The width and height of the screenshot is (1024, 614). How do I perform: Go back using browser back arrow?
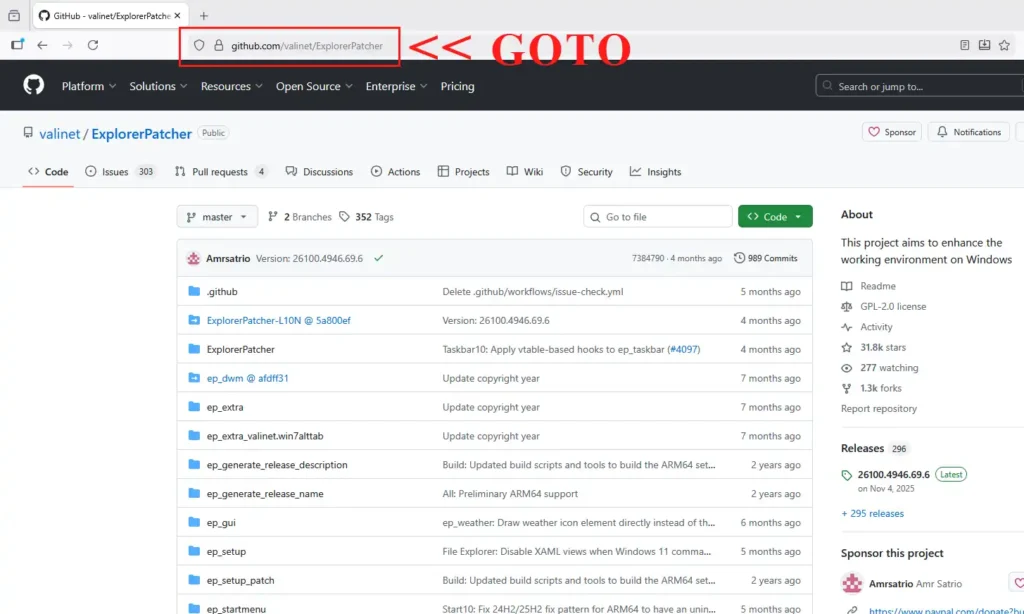[42, 45]
